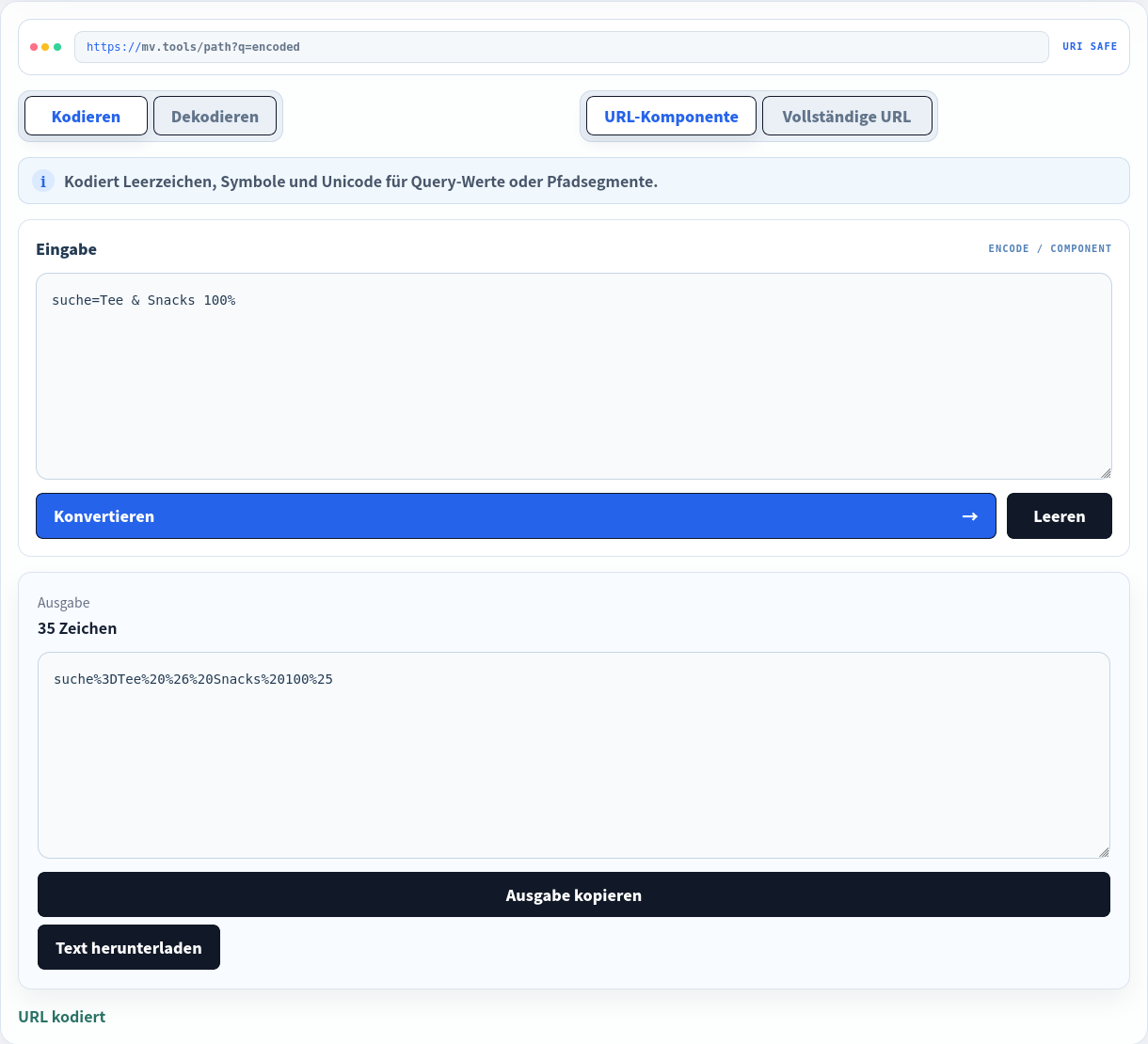Screen dimensions: 1148x1044
Task: Click the mv.tools address bar field
Action: coord(562,47)
